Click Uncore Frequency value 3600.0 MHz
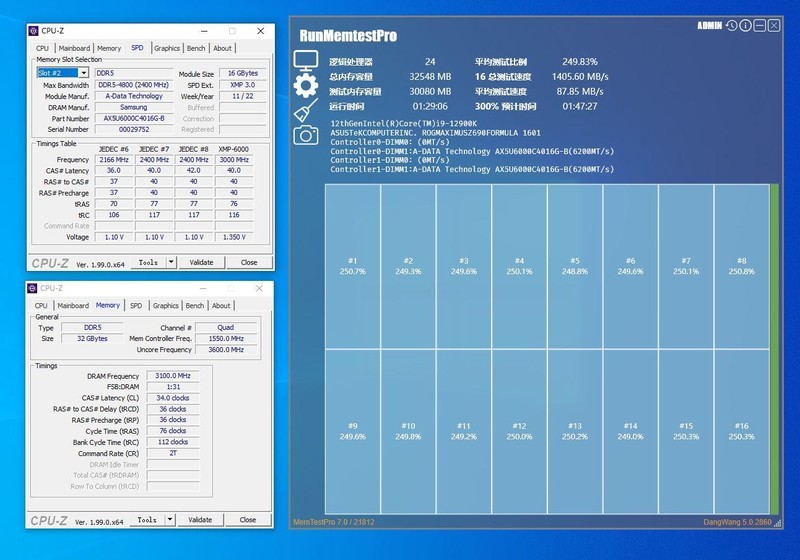This screenshot has width=800, height=560. click(226, 350)
